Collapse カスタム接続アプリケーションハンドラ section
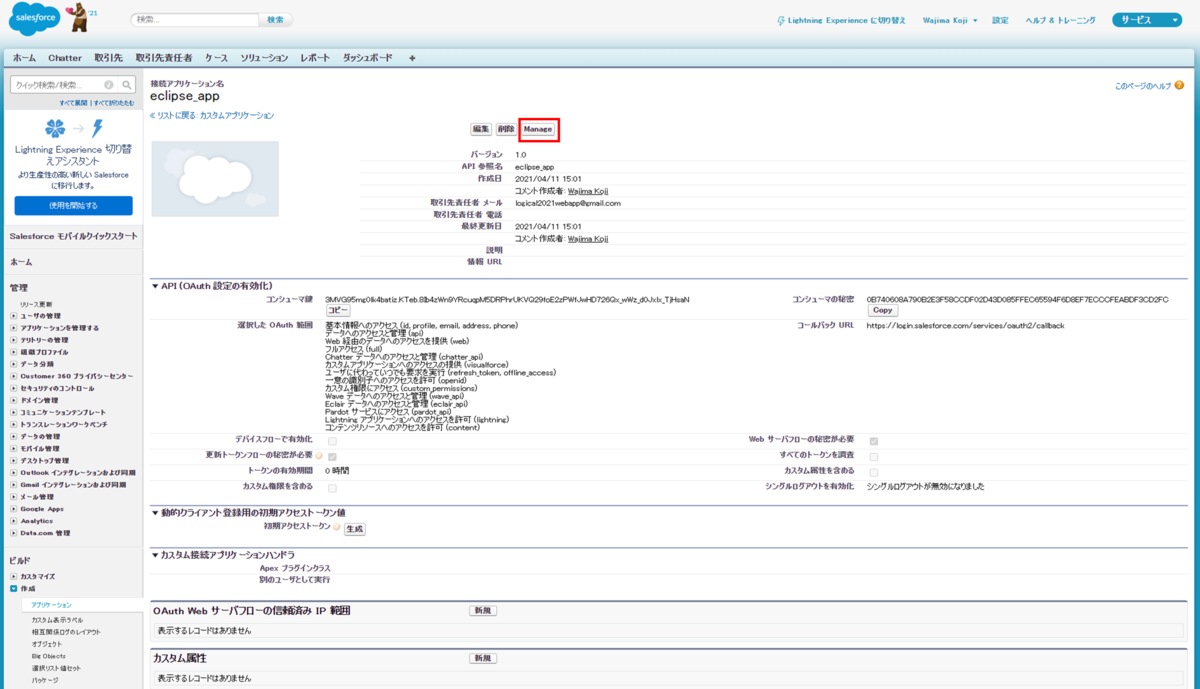This screenshot has width=1200, height=689. pyautogui.click(x=155, y=554)
